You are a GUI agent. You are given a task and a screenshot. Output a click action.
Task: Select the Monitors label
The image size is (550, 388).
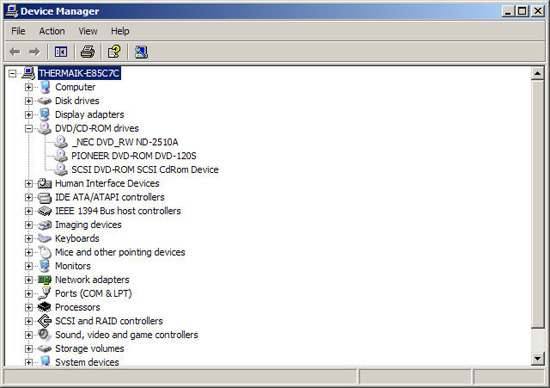point(73,266)
